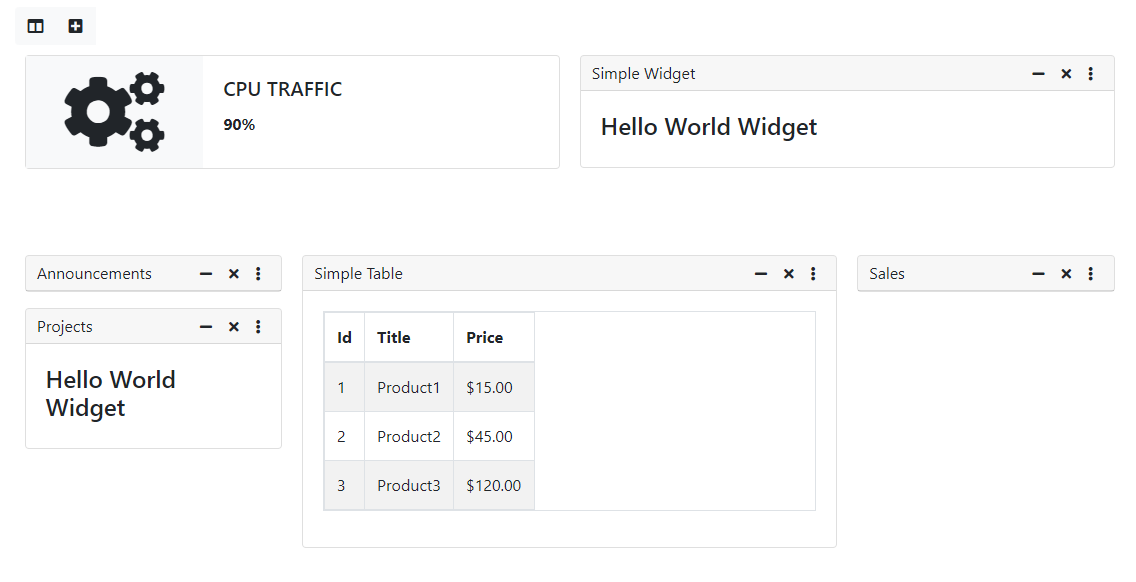Minimize the Announcements widget

(x=206, y=273)
